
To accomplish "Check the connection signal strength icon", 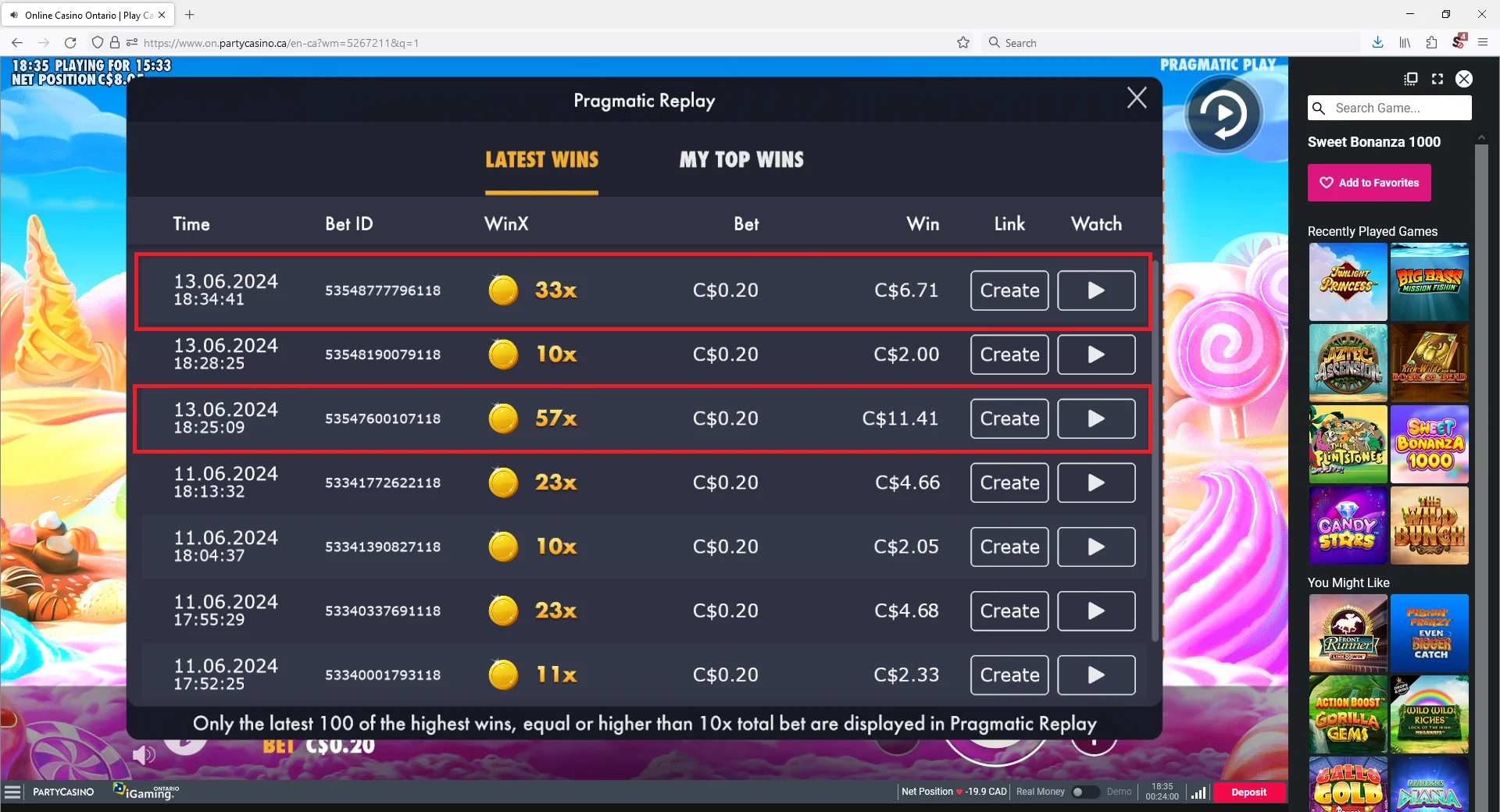I will [1198, 792].
